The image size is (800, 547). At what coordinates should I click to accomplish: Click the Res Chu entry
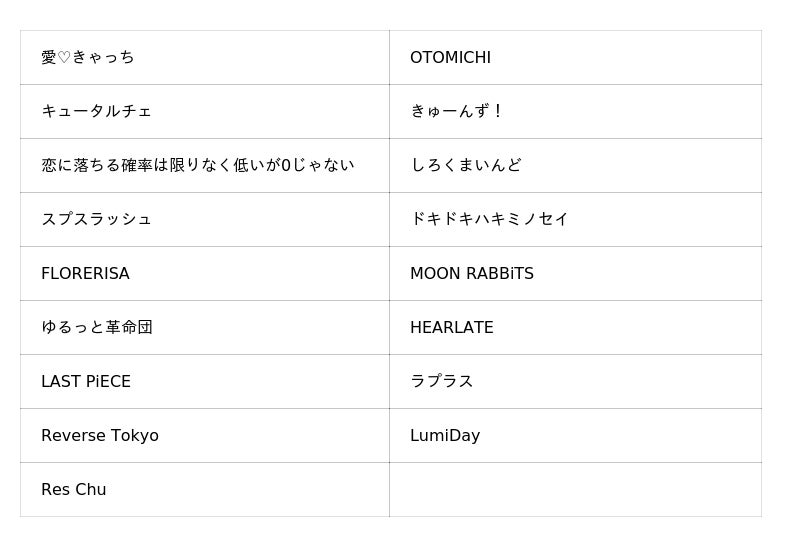point(73,490)
